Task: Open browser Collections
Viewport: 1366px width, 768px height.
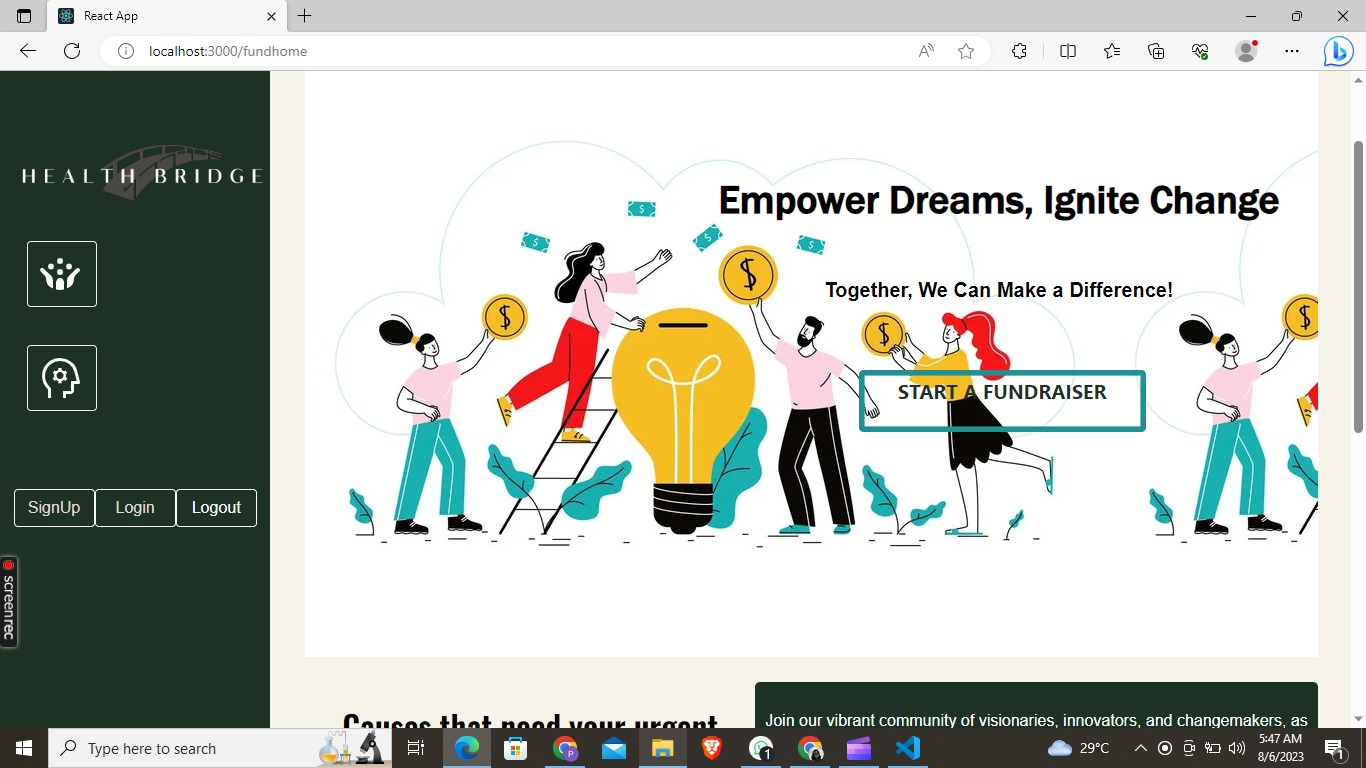Action: [1156, 51]
